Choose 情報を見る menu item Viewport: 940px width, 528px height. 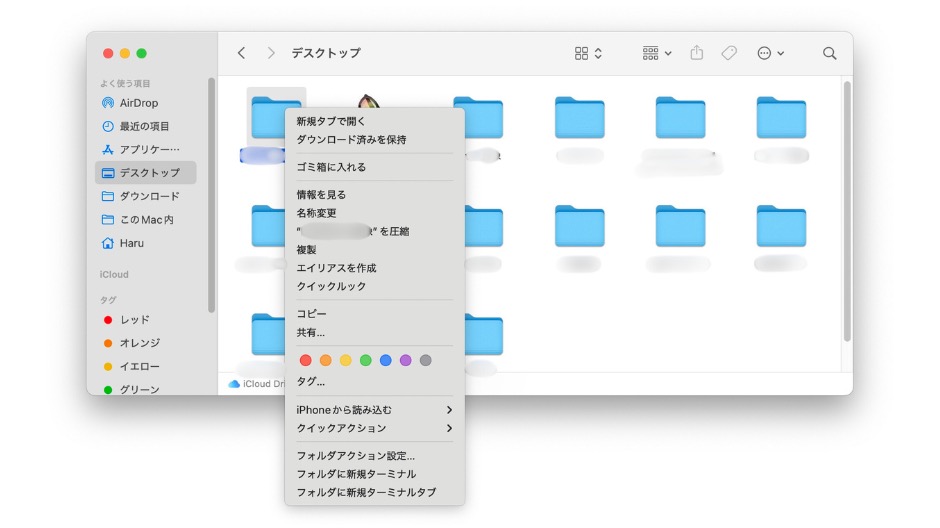pos(375,195)
